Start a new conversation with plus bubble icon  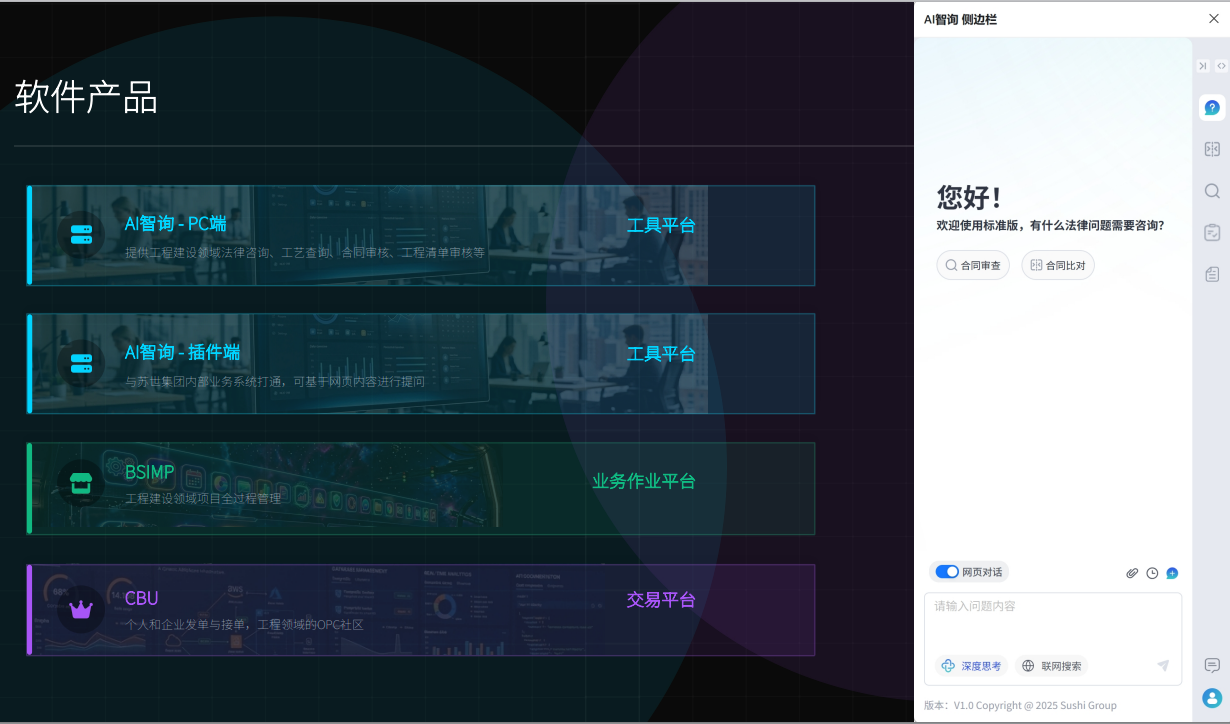tap(1172, 573)
